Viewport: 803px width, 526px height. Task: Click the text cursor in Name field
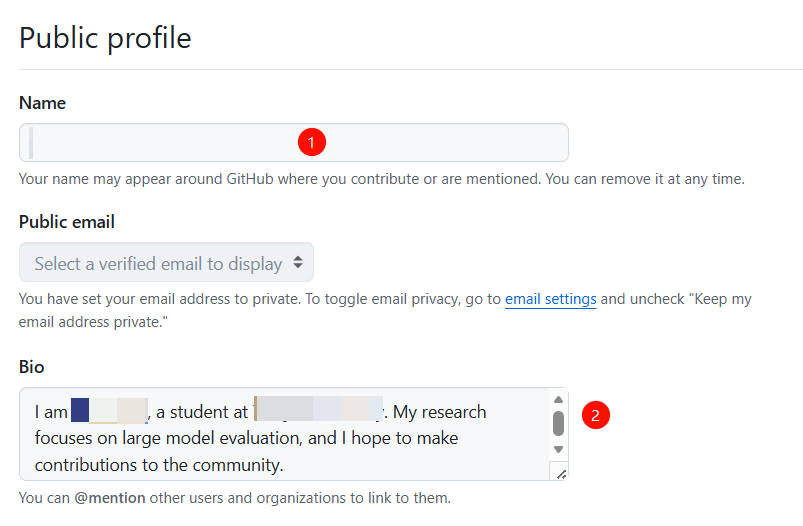pyautogui.click(x=31, y=143)
